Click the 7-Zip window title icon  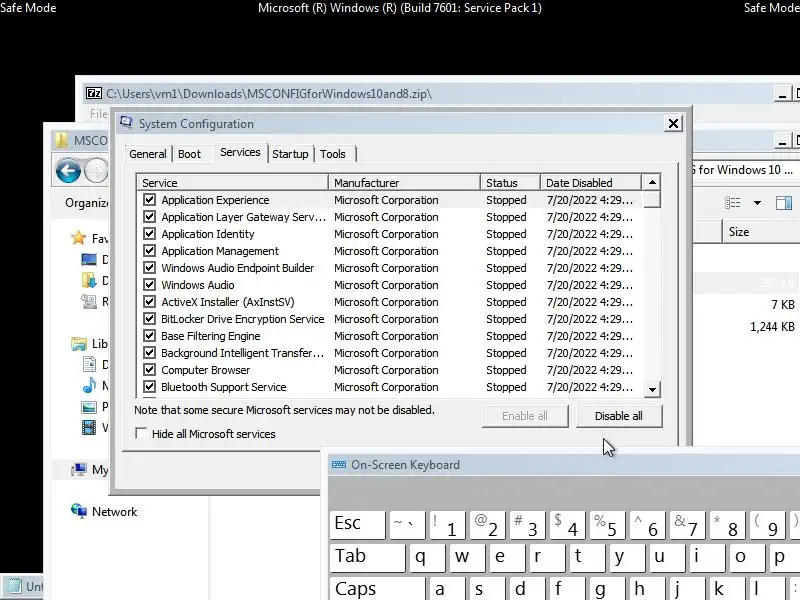pyautogui.click(x=94, y=93)
